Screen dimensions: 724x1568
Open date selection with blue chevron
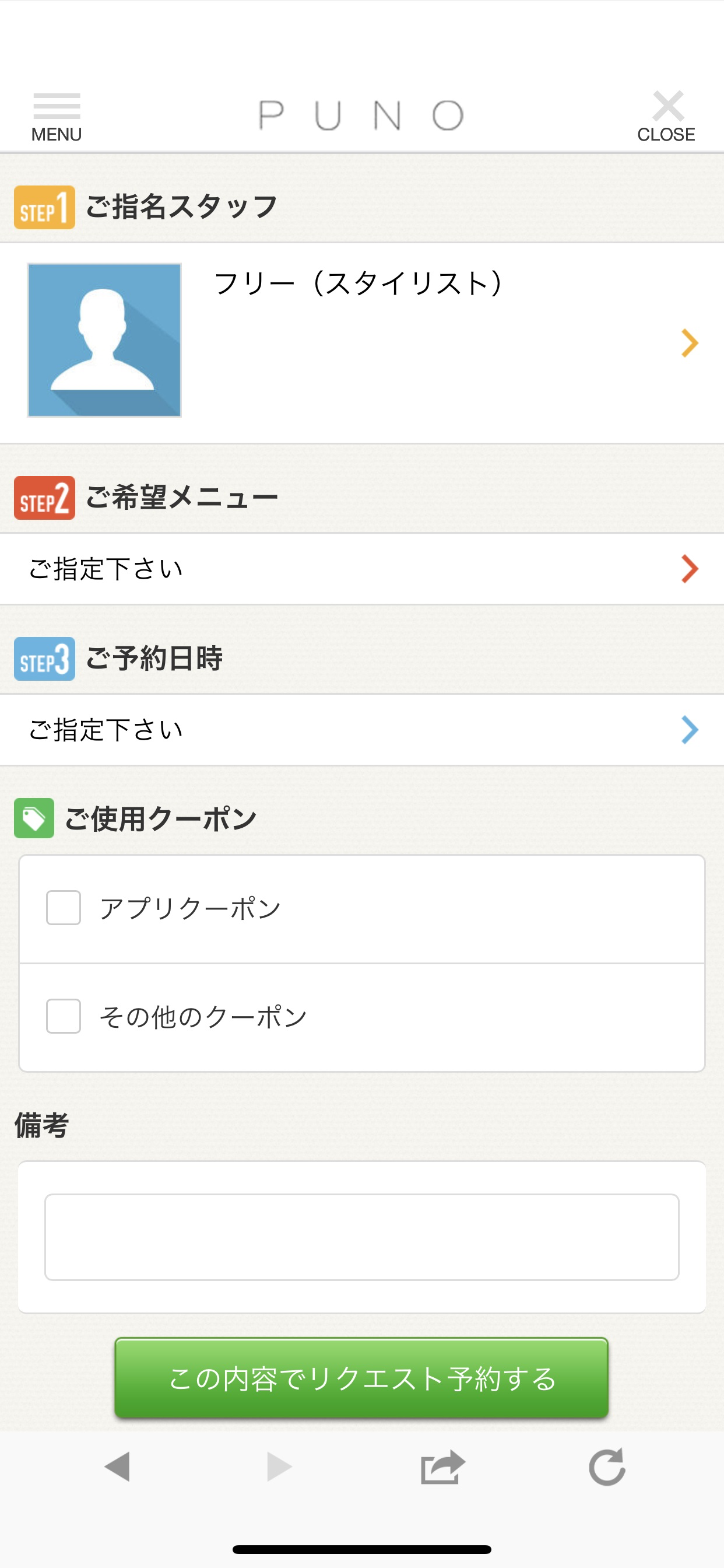690,730
